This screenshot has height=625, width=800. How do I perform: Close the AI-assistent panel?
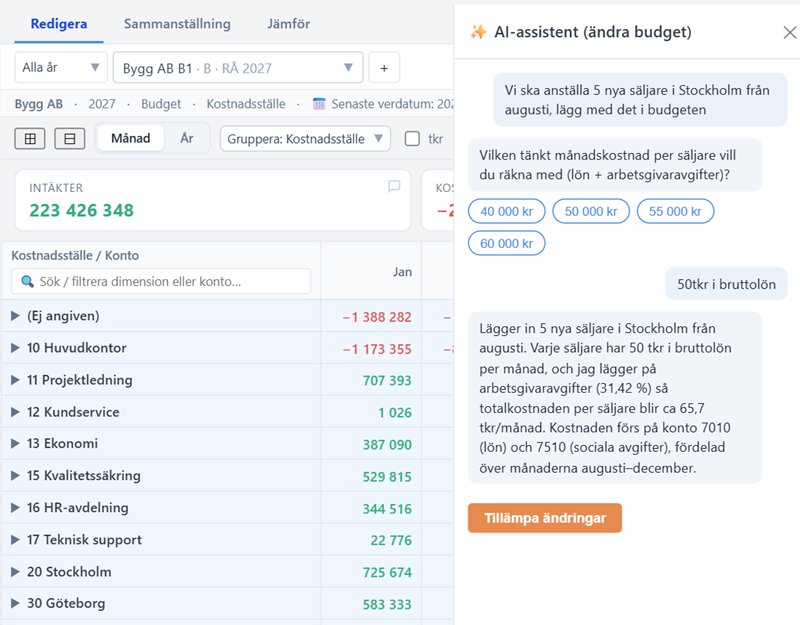tap(789, 33)
